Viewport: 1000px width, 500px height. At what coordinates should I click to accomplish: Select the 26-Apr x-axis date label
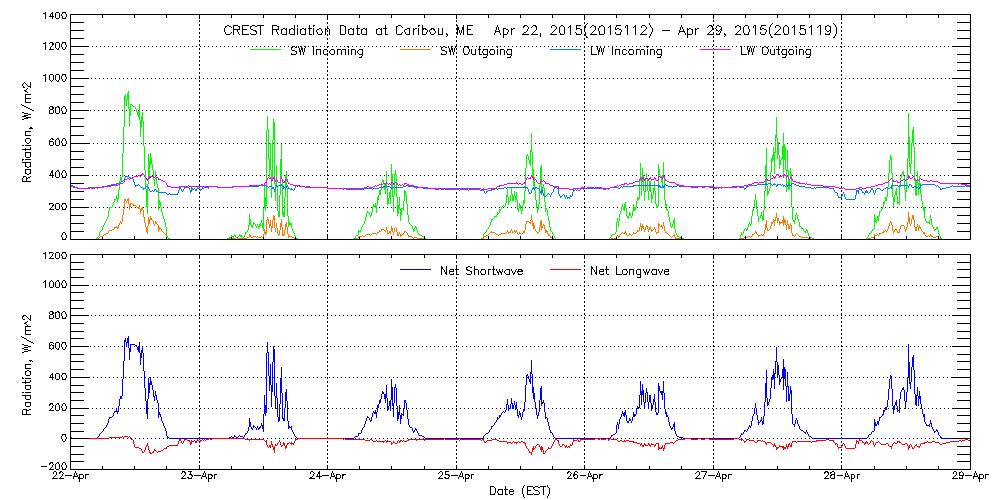coord(585,477)
